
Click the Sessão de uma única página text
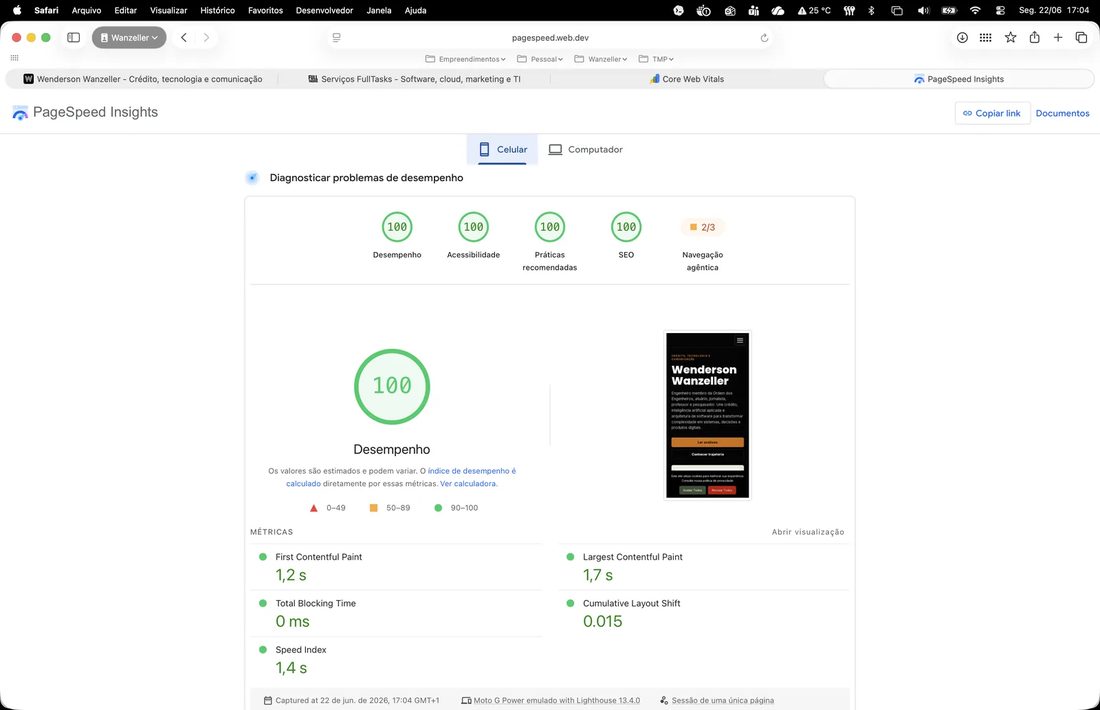pyautogui.click(x=723, y=700)
